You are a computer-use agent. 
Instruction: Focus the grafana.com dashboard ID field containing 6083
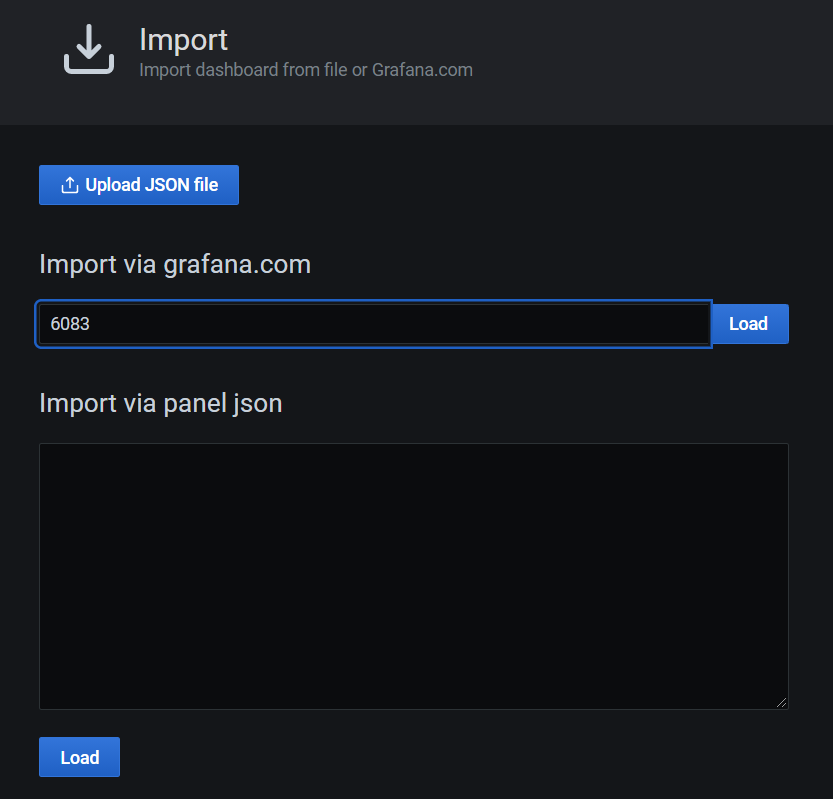(374, 324)
